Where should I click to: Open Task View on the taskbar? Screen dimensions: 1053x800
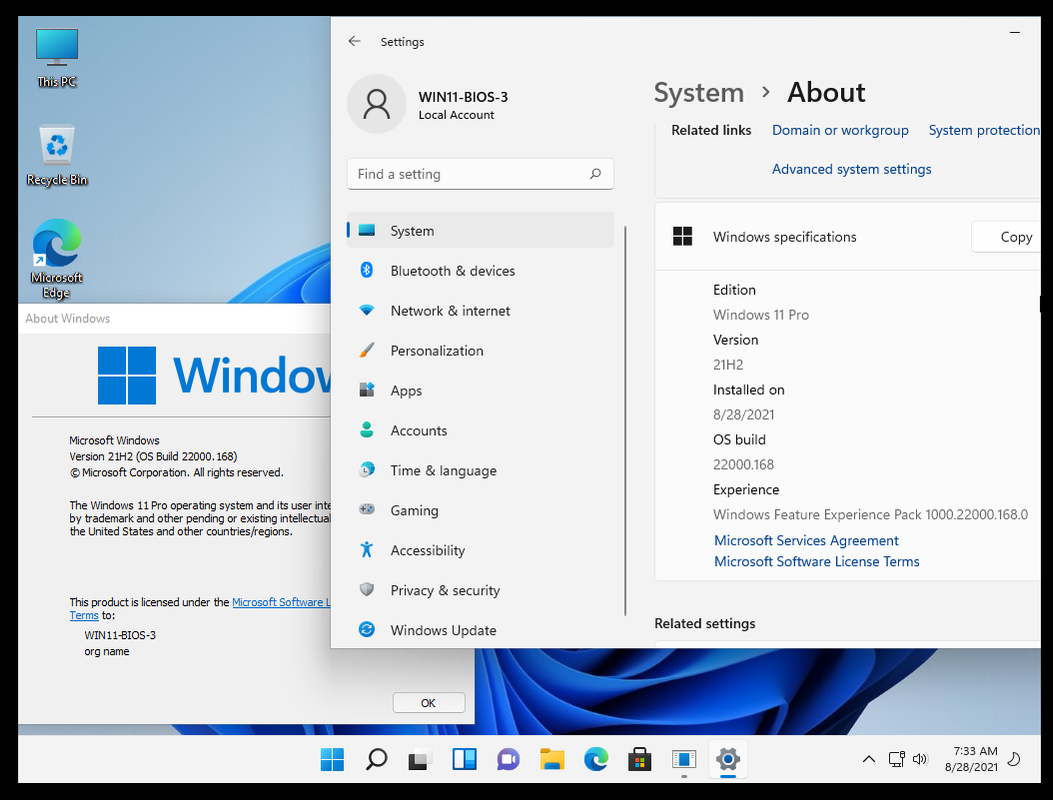tap(420, 760)
